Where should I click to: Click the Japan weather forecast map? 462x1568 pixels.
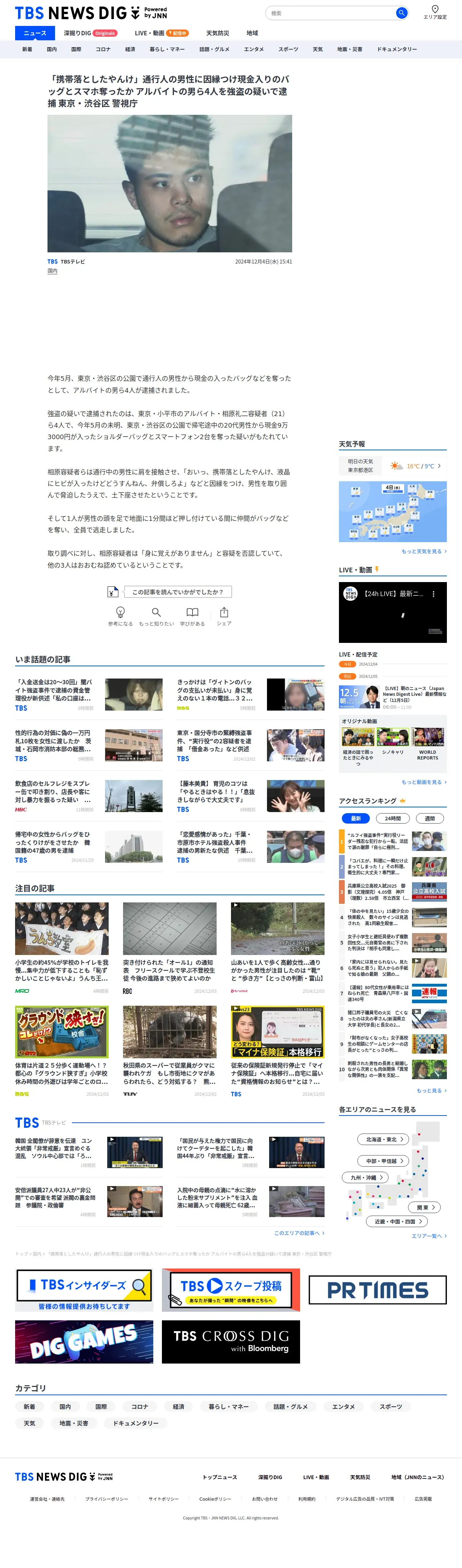(393, 512)
